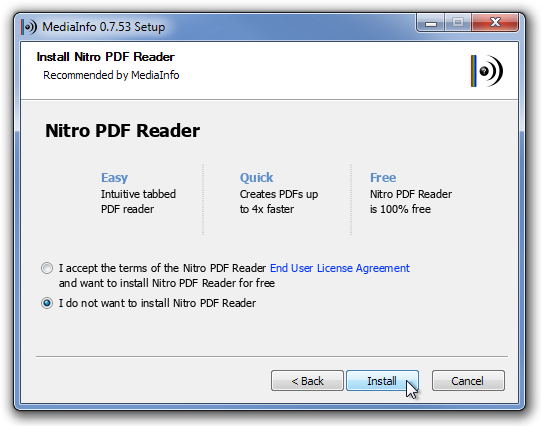
Task: Accept the Nitro PDF Reader license terms
Action: 47,268
